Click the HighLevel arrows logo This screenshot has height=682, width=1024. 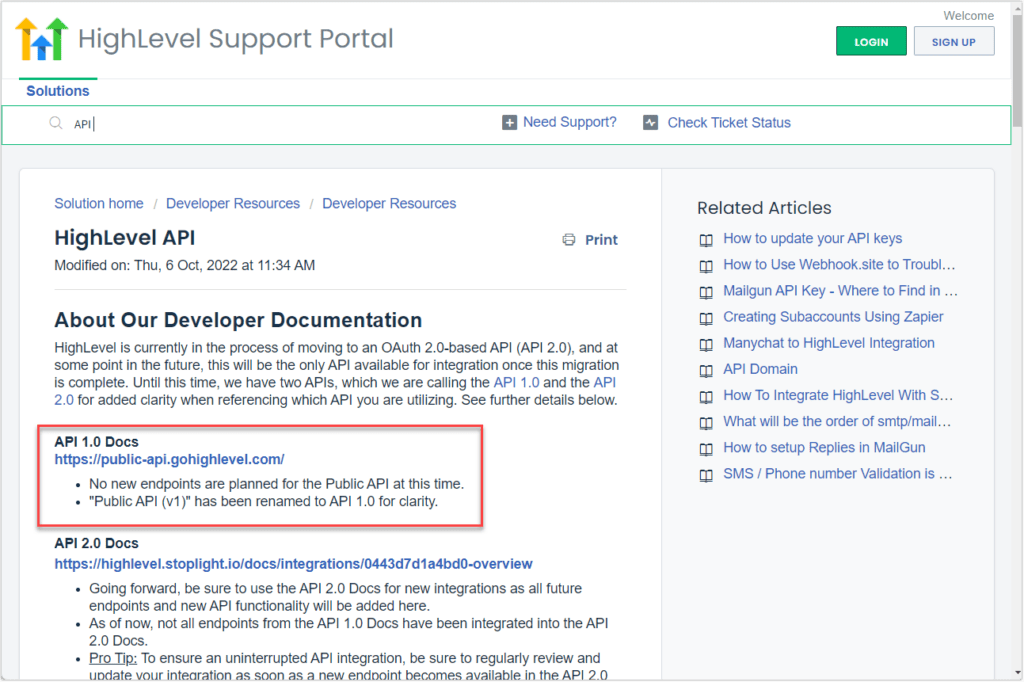click(x=42, y=39)
